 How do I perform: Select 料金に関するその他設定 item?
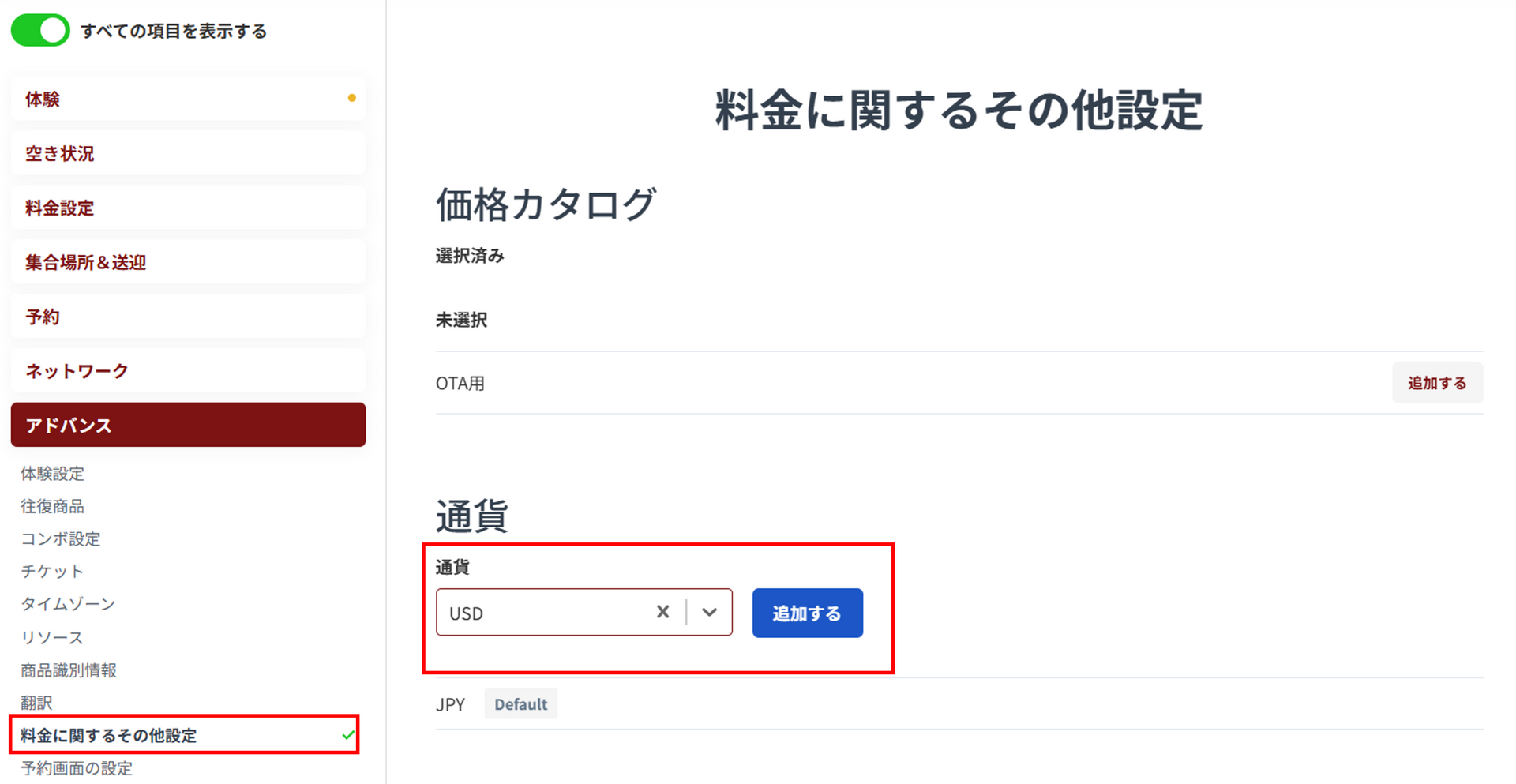(x=109, y=735)
